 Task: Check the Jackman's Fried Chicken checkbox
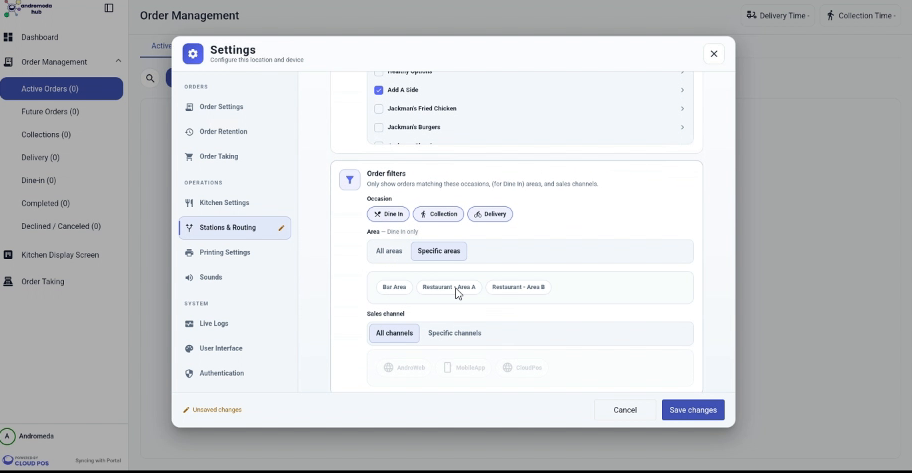click(x=379, y=109)
